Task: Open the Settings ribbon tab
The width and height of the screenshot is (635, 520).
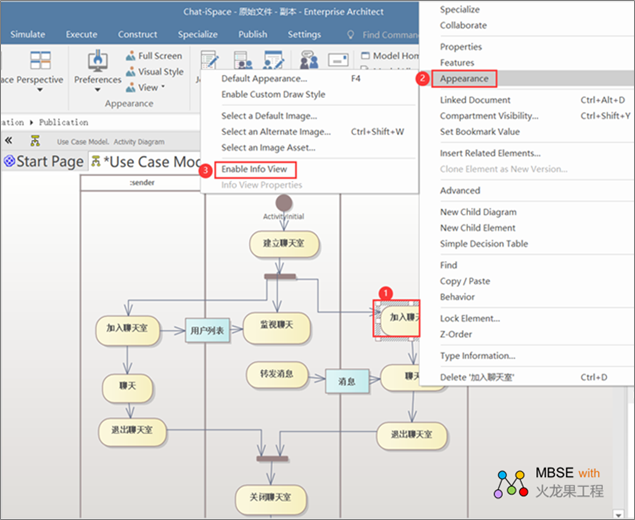Action: (304, 34)
